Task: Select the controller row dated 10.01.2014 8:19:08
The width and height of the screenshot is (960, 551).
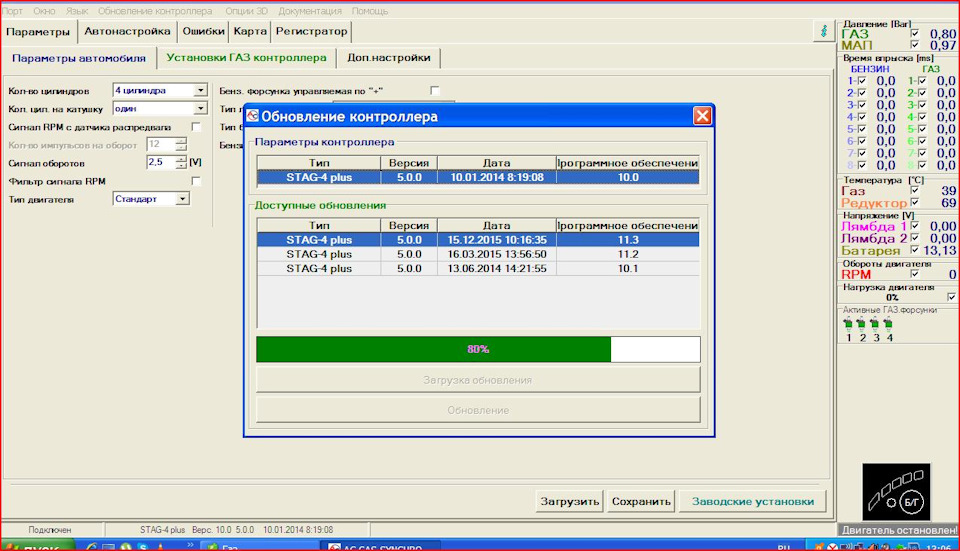Action: (478, 177)
